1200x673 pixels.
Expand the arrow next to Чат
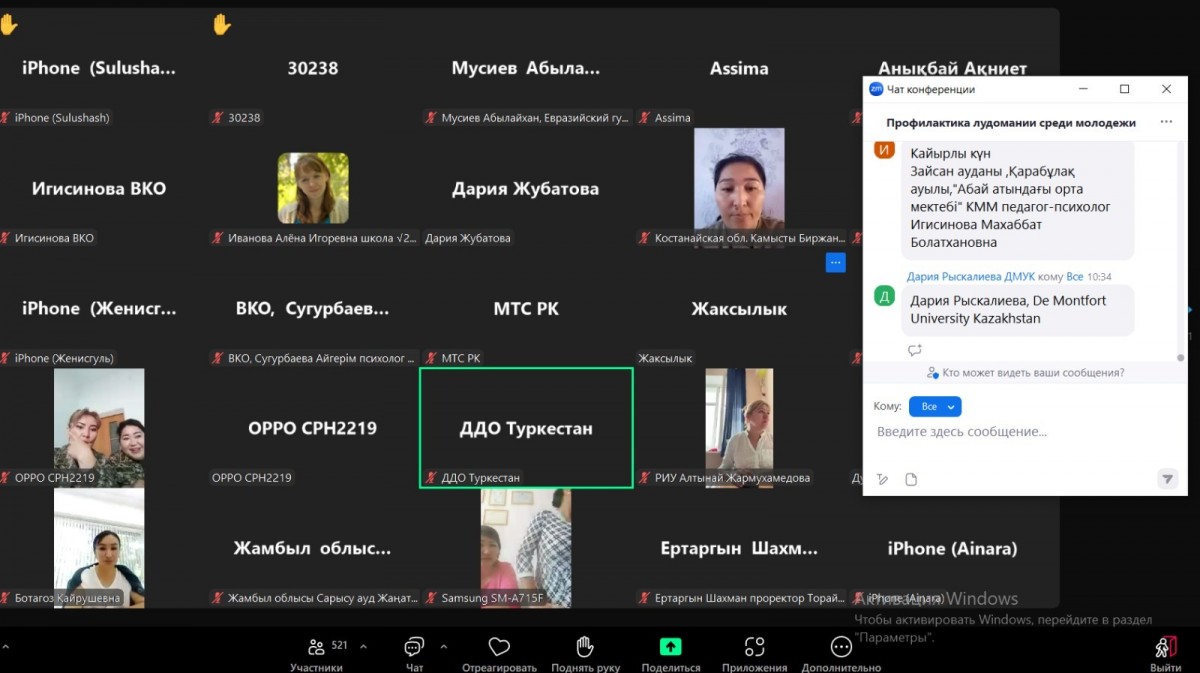444,646
